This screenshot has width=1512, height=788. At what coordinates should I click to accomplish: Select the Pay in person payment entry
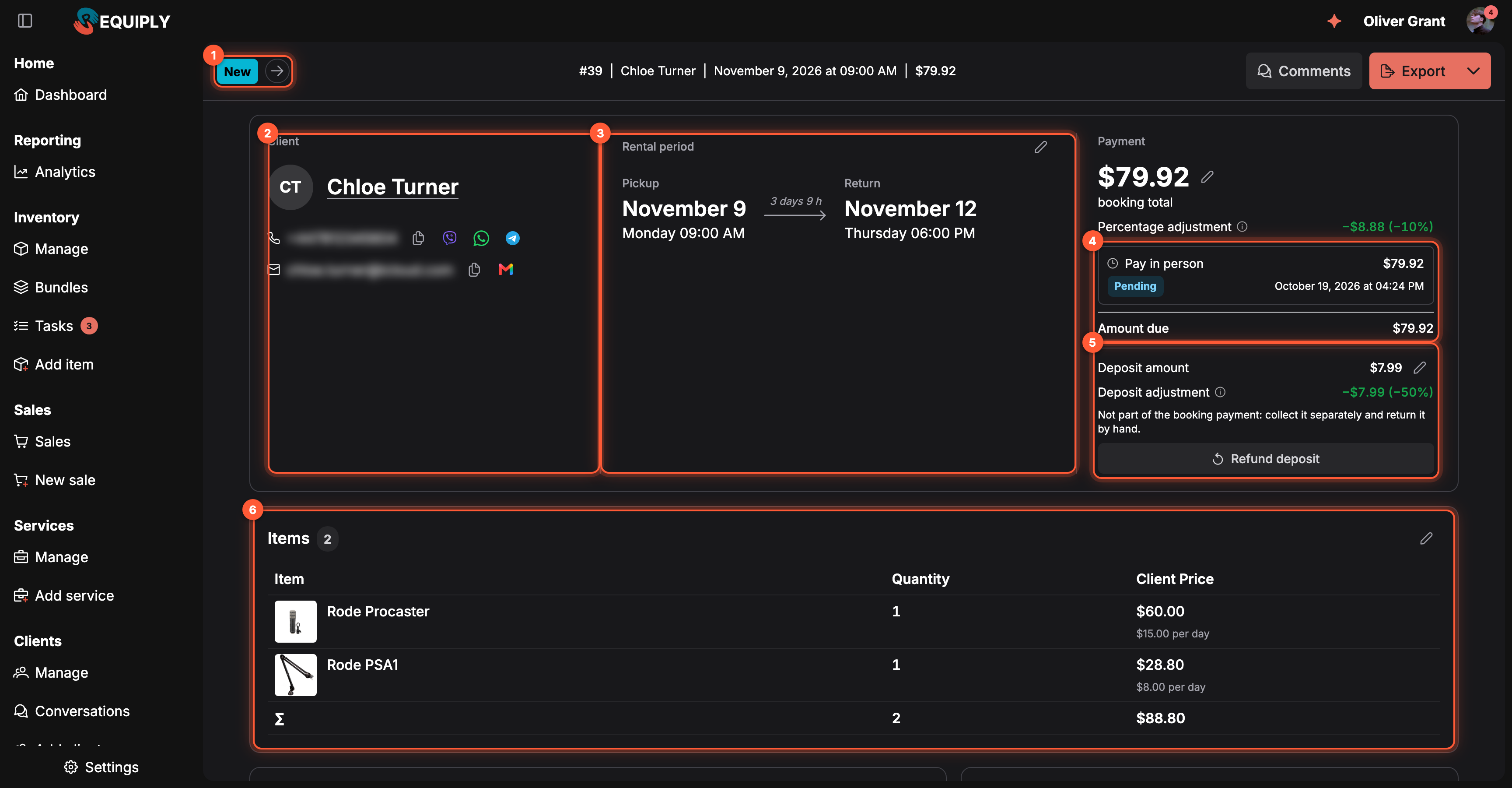[1265, 275]
